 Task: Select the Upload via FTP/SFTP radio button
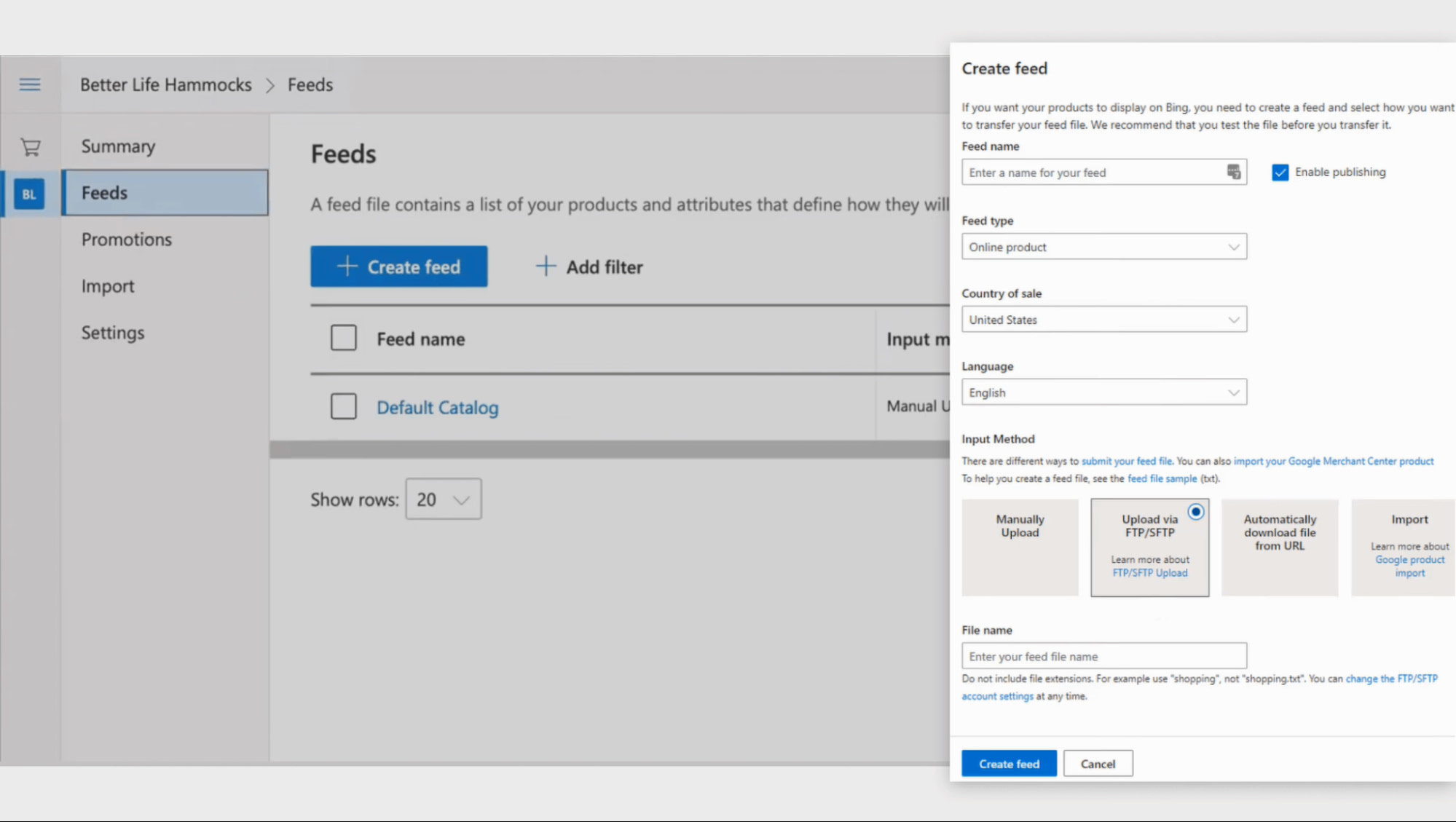[x=1196, y=512]
